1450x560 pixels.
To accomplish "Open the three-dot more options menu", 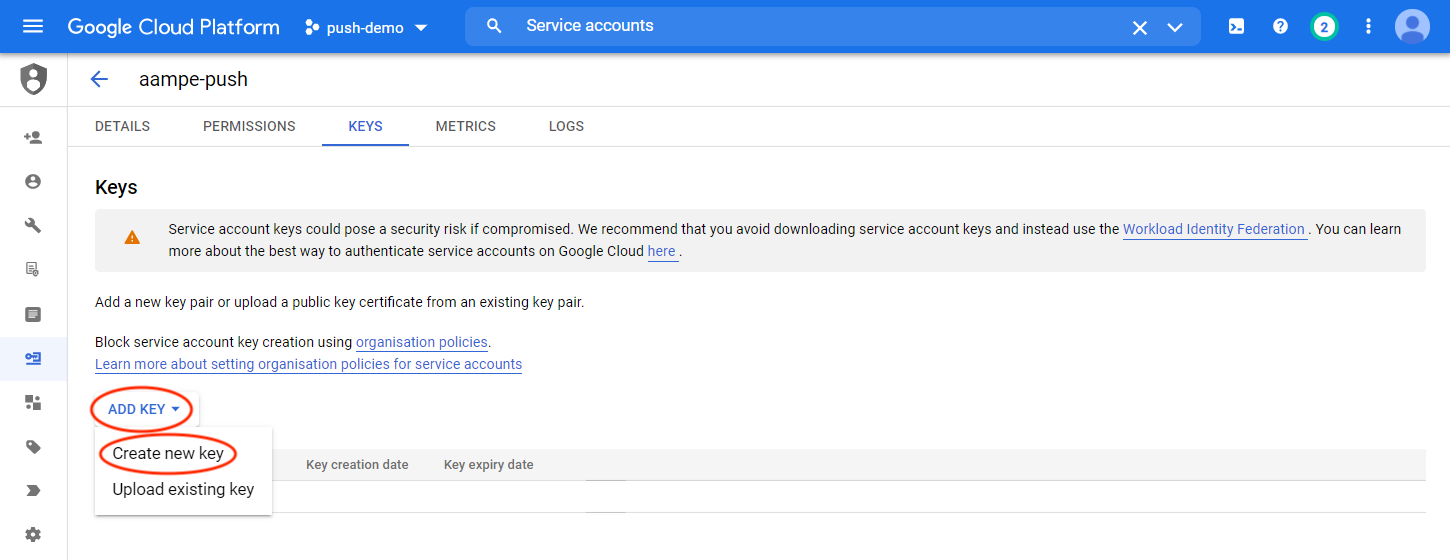I will [1368, 27].
